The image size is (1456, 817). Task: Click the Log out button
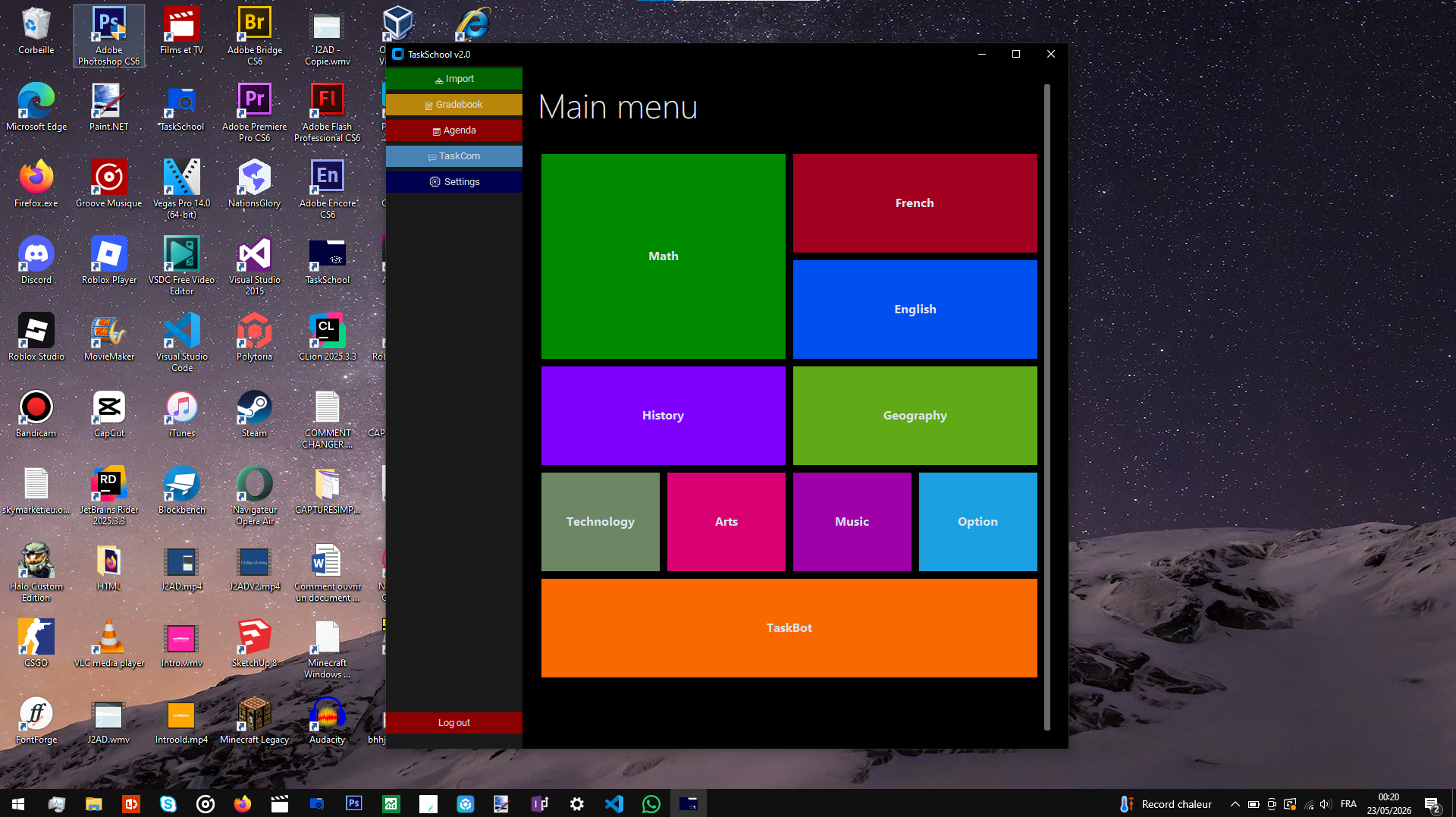pyautogui.click(x=454, y=723)
